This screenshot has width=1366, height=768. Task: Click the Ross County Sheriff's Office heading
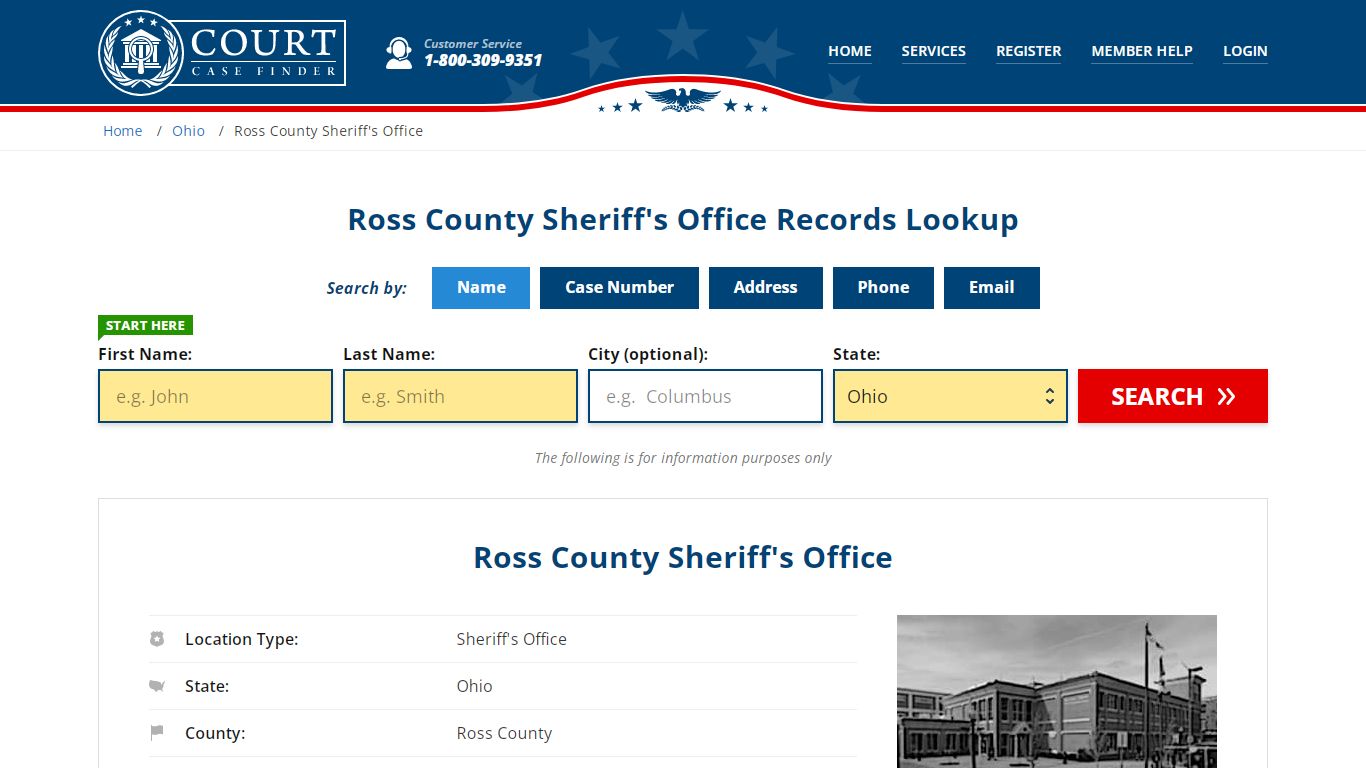683,557
